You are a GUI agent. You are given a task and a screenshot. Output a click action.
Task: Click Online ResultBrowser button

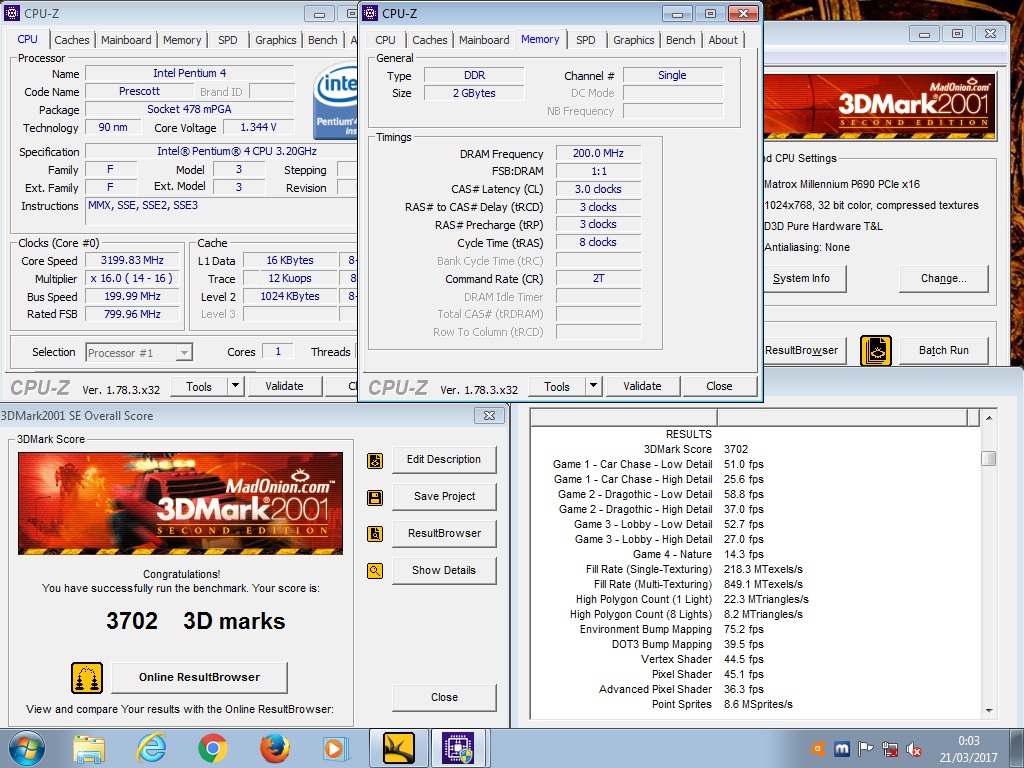(199, 677)
